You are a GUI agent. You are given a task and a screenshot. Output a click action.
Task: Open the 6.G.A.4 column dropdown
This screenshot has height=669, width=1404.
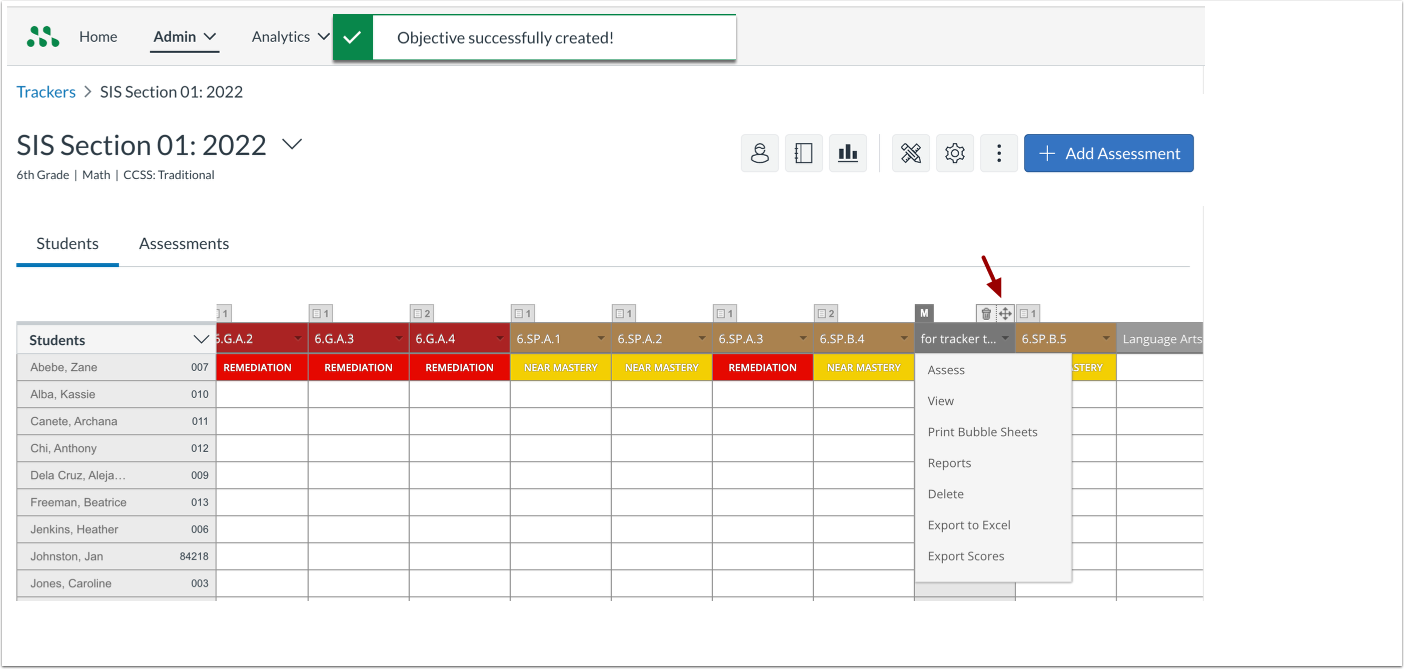(x=500, y=339)
